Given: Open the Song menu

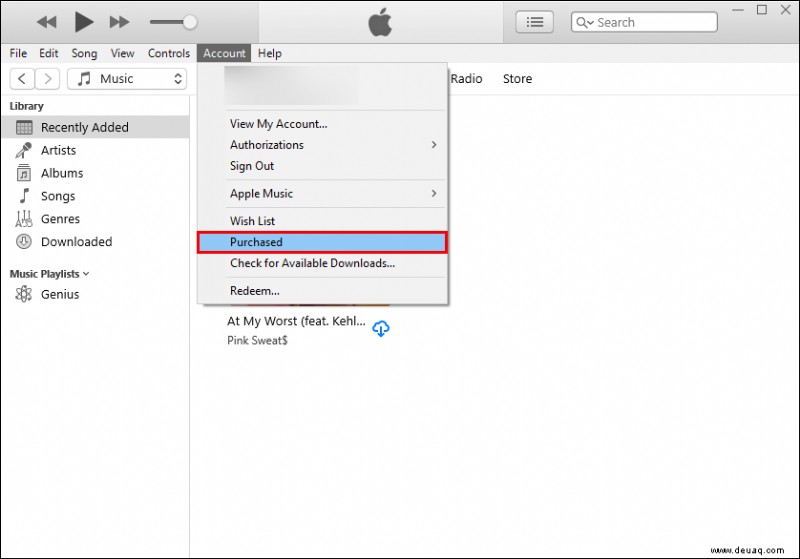Looking at the screenshot, I should click(x=84, y=53).
